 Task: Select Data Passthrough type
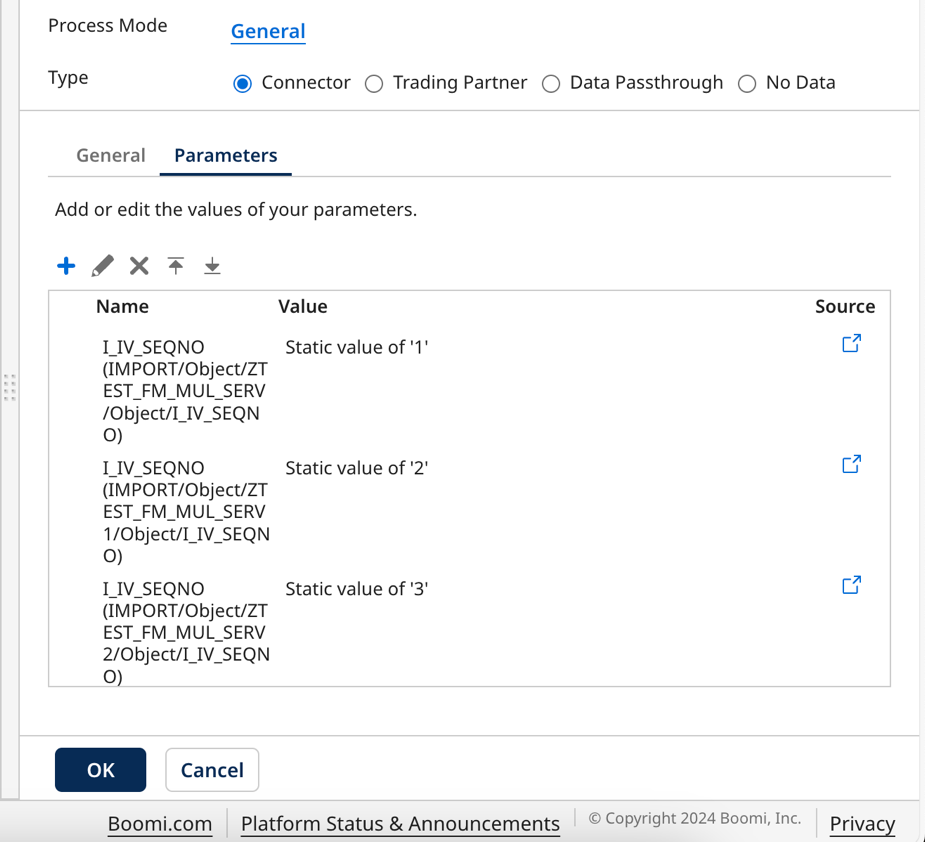(551, 83)
